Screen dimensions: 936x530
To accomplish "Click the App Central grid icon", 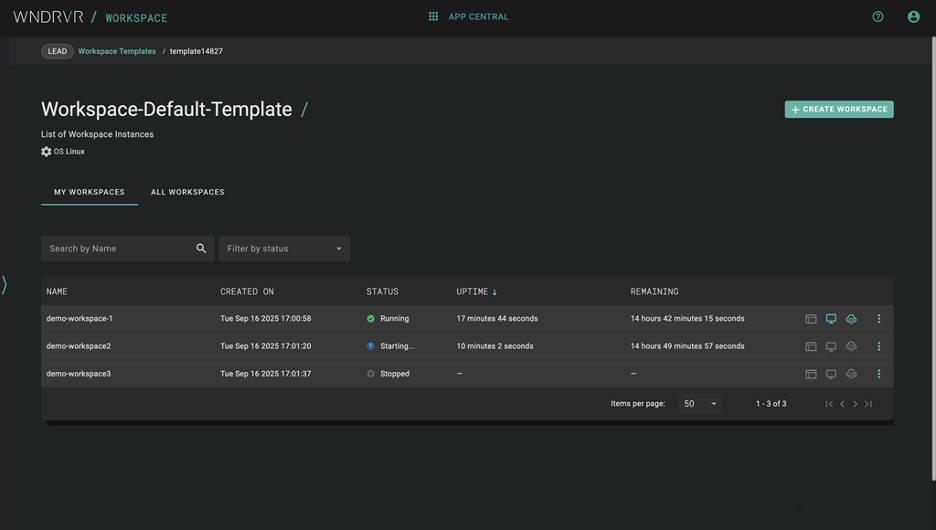I will click(433, 17).
